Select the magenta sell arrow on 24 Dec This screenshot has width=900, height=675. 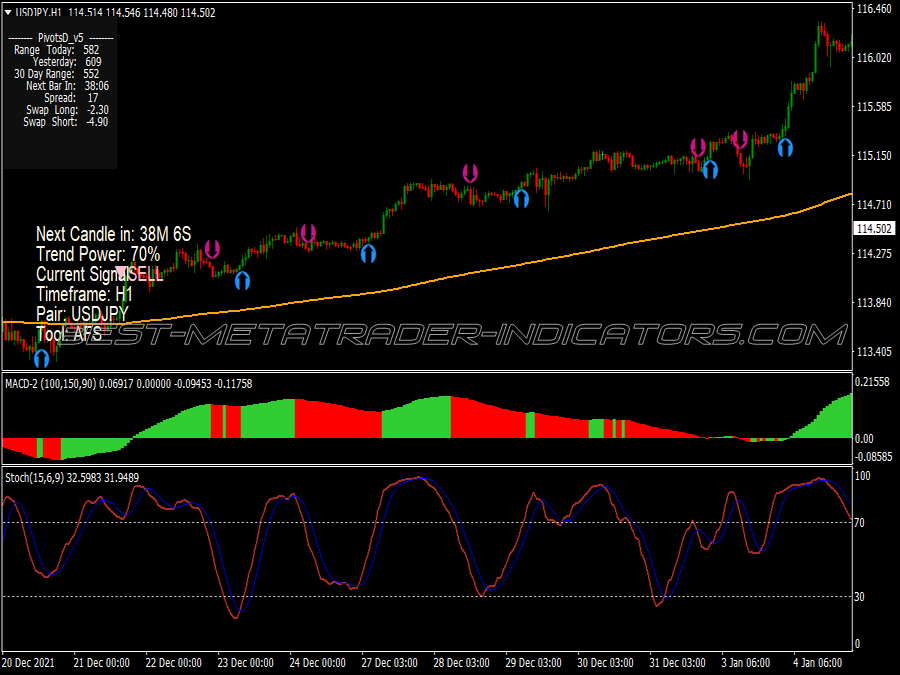[308, 233]
